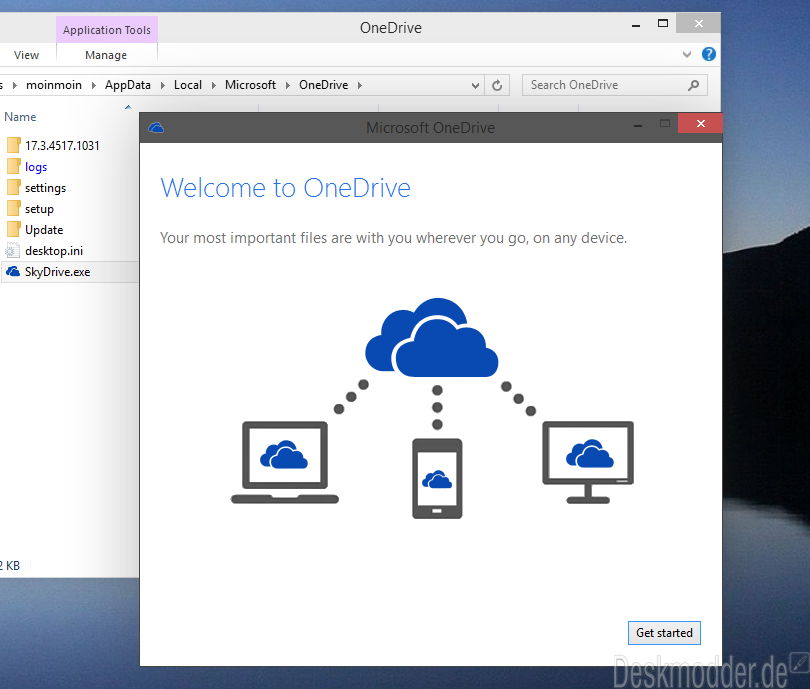Click the logs folder name
810x689 pixels.
pyautogui.click(x=36, y=167)
